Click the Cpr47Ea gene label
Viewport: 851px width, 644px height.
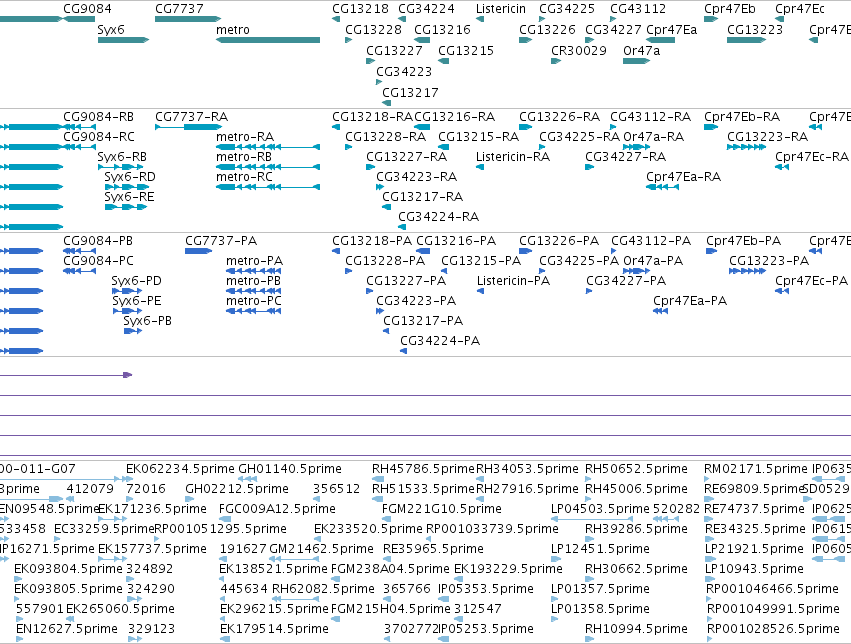pyautogui.click(x=671, y=29)
